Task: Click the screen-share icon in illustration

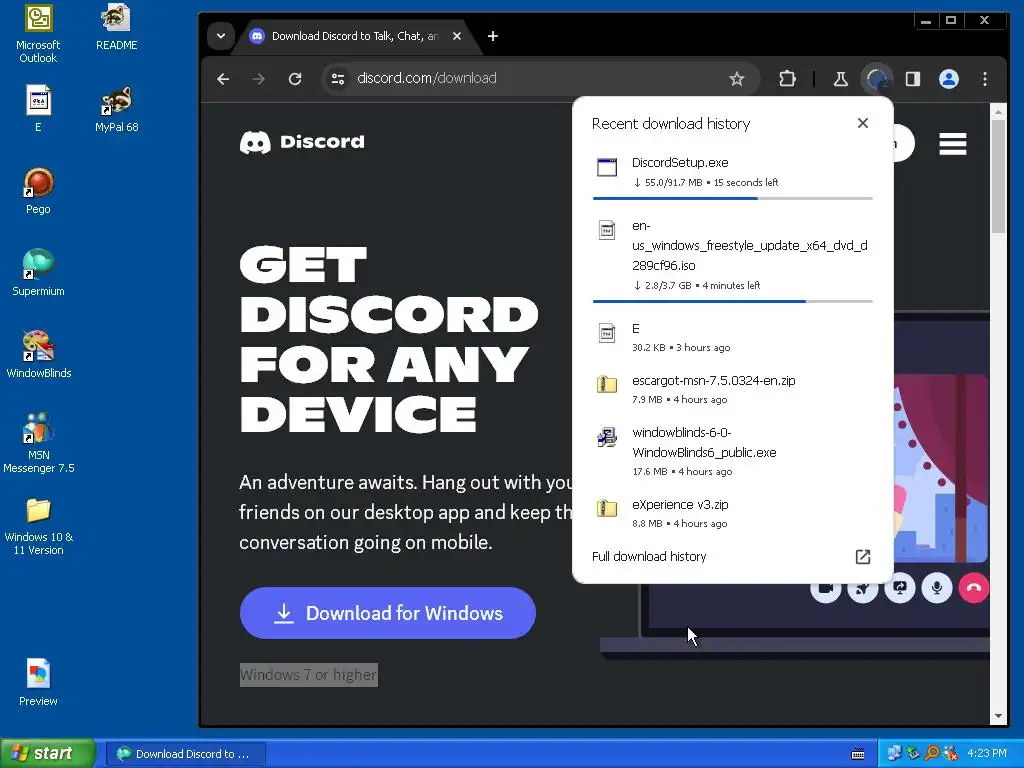Action: click(x=899, y=588)
